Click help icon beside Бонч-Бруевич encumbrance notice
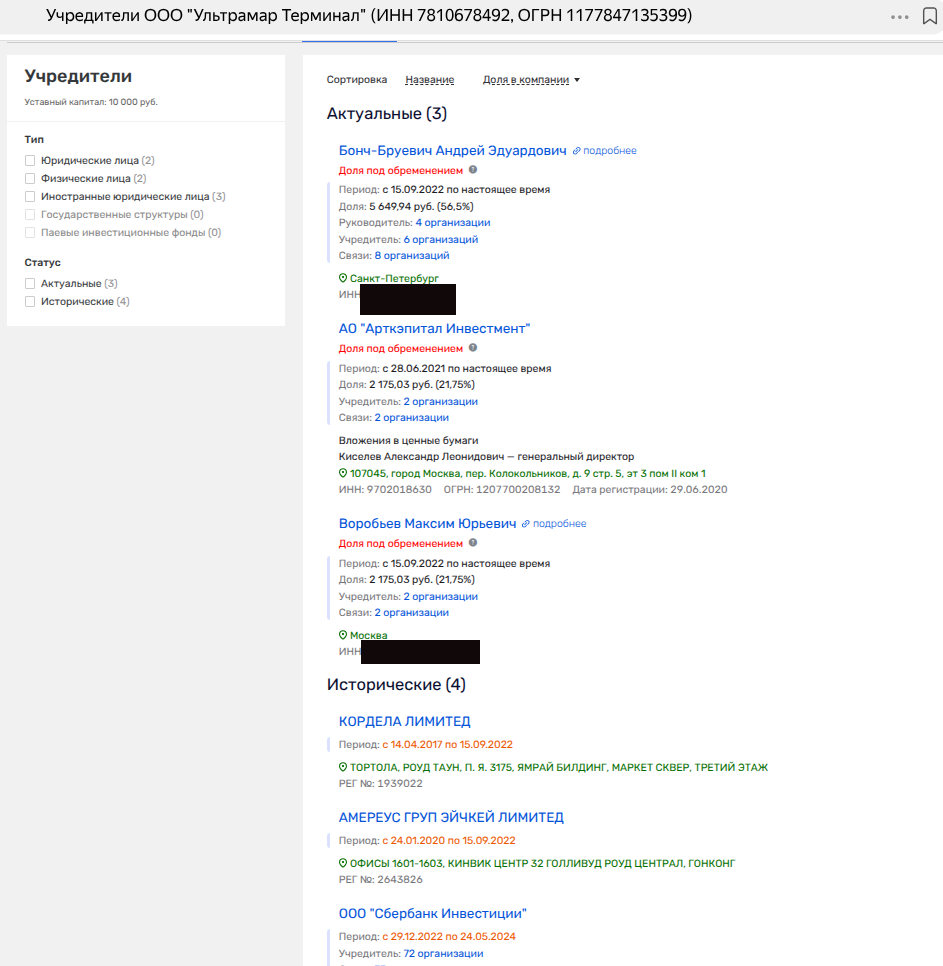Screen dimensions: 943x966 pyautogui.click(x=473, y=170)
